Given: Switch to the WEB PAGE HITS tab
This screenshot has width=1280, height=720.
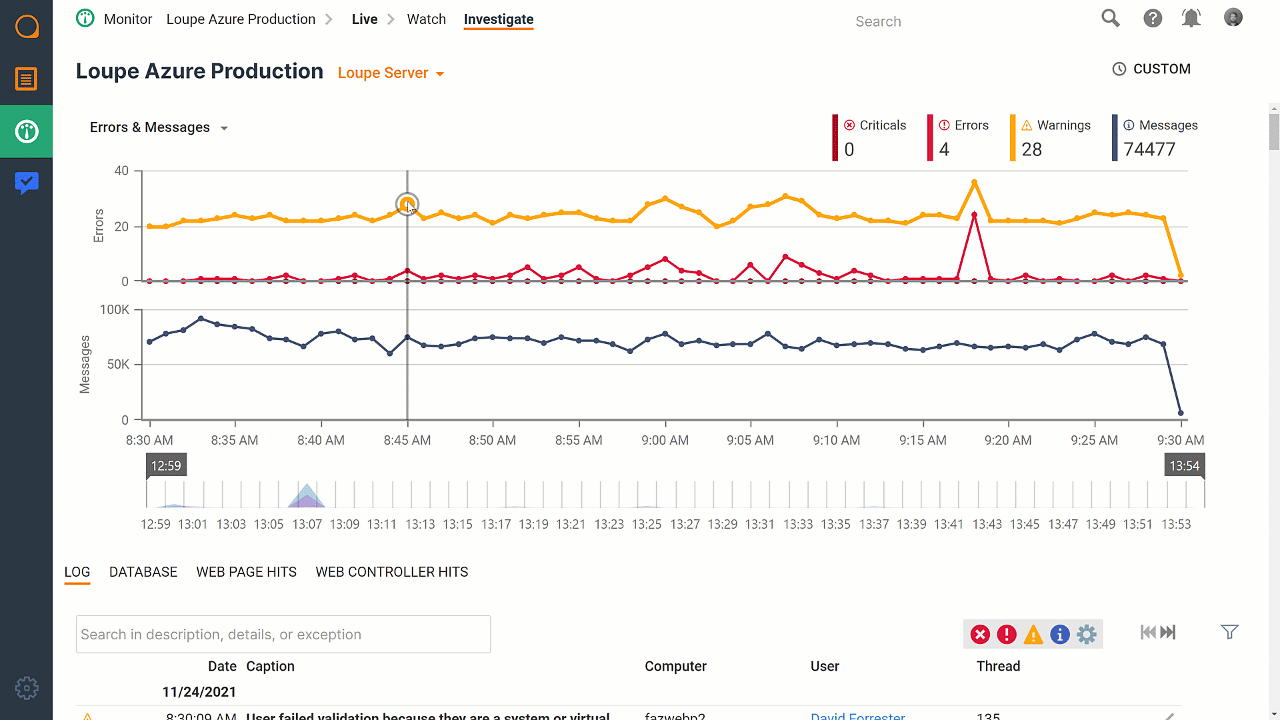Looking at the screenshot, I should pos(246,572).
